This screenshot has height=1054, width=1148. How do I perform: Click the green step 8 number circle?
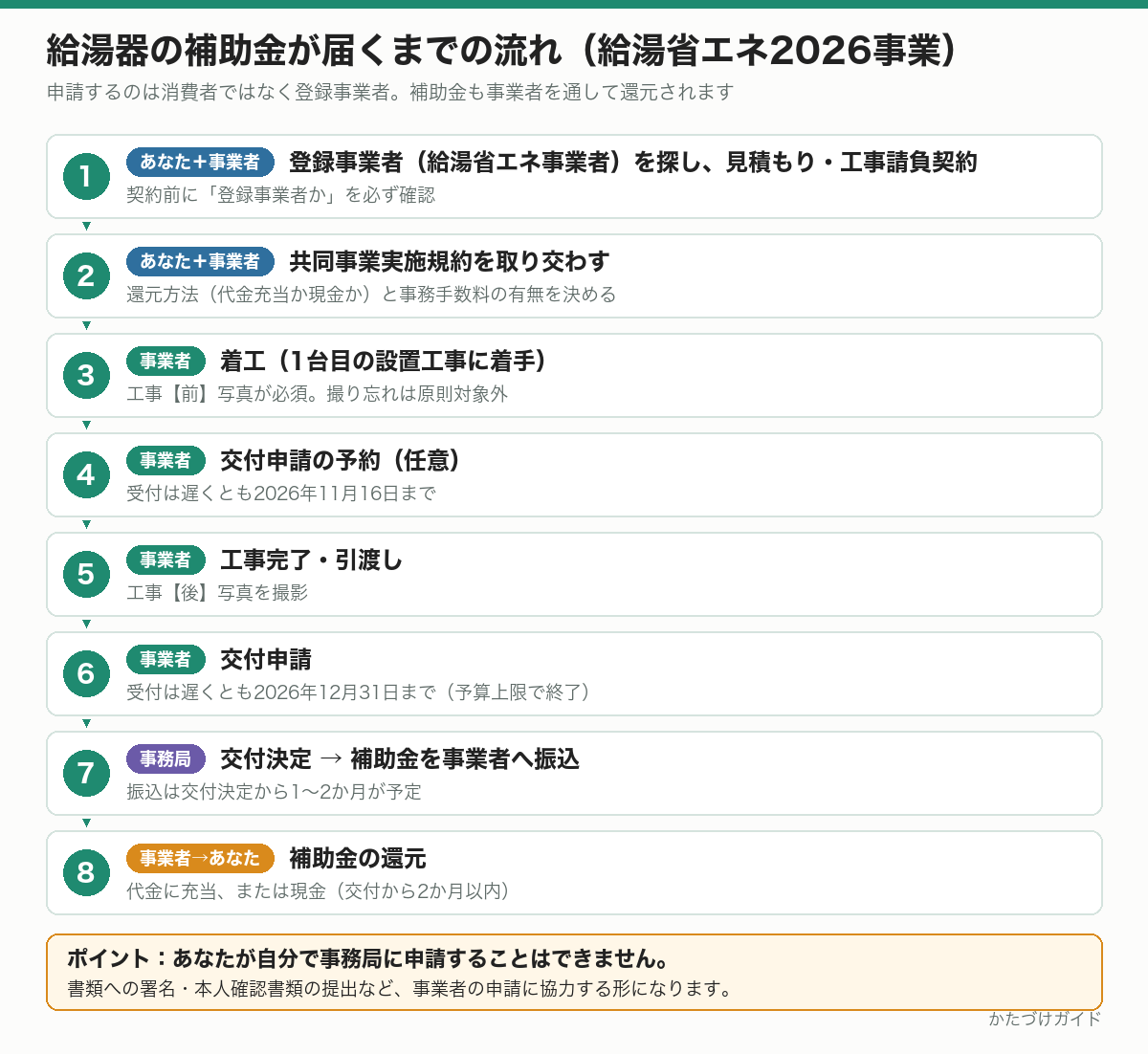pyautogui.click(x=86, y=873)
